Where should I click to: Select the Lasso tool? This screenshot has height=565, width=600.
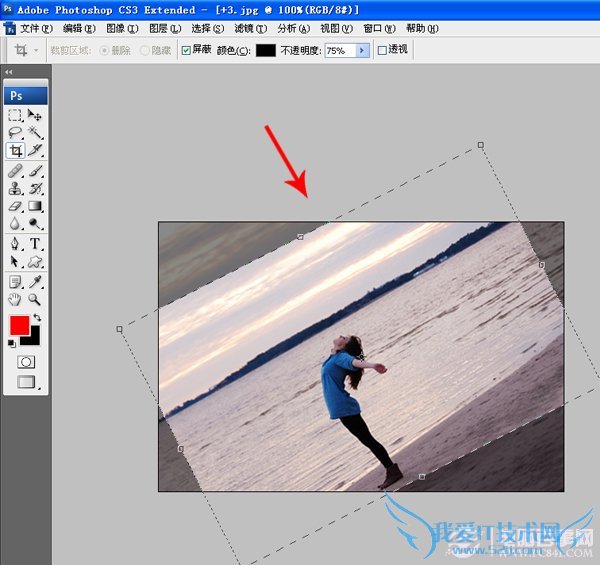[15, 132]
